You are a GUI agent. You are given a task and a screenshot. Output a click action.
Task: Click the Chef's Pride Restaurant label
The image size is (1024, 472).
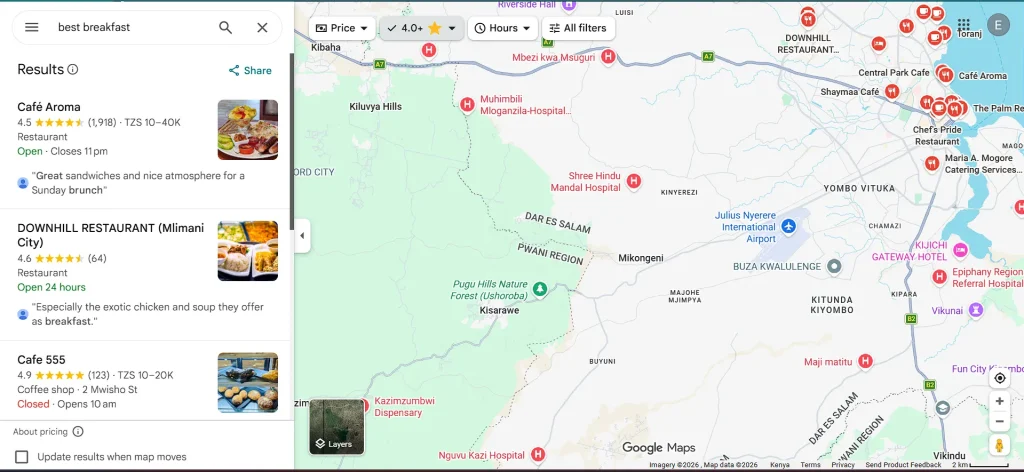(937, 135)
